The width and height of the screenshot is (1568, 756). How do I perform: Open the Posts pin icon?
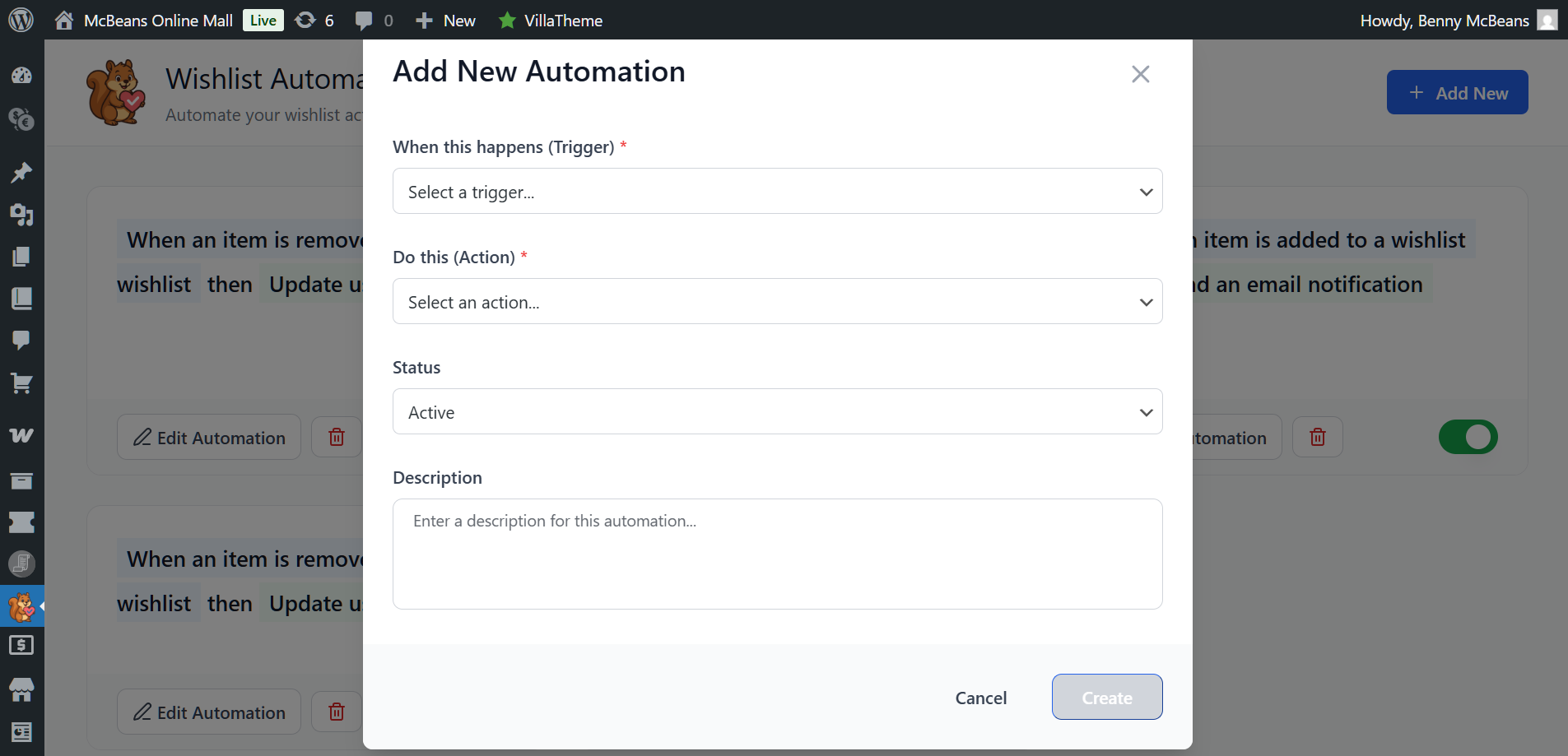click(21, 172)
